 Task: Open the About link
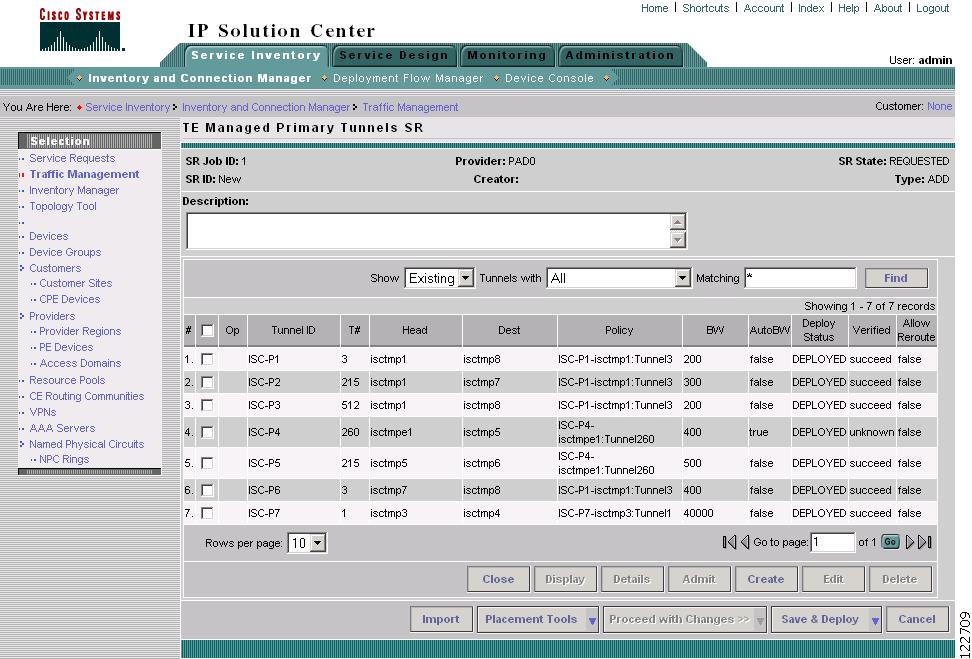point(888,8)
